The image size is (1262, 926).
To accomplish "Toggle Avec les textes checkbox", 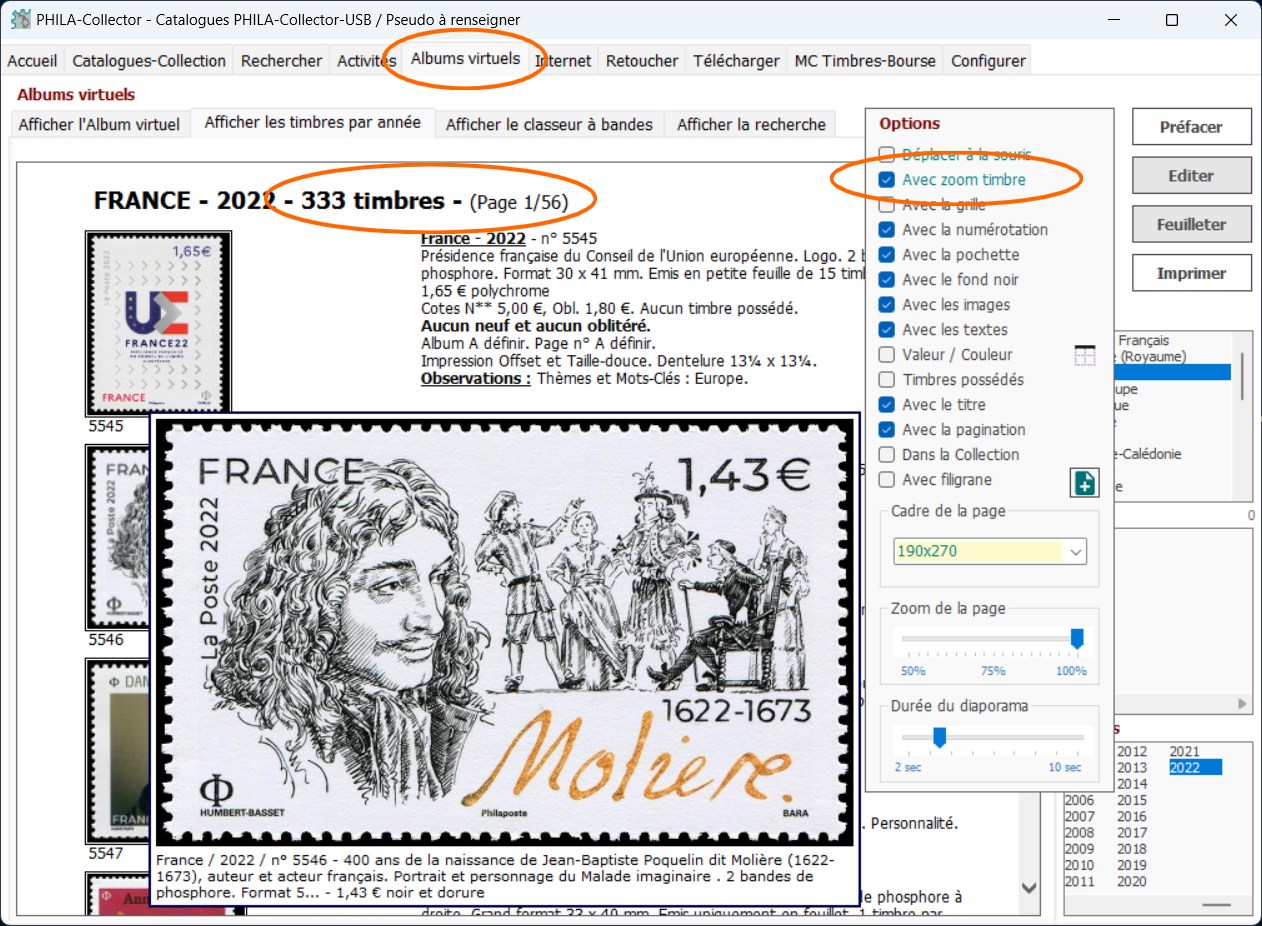I will pyautogui.click(x=886, y=330).
